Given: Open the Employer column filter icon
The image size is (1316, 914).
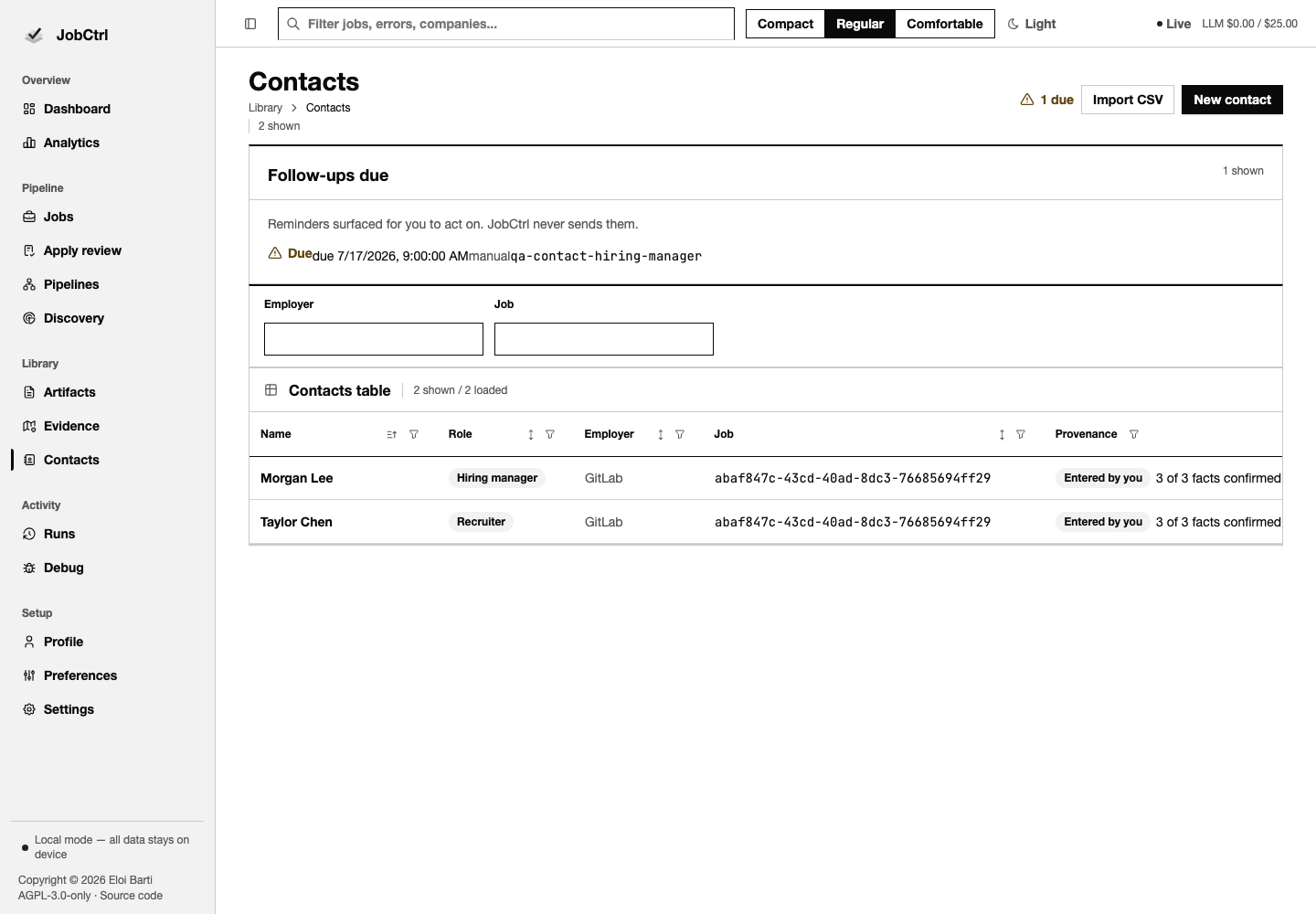Looking at the screenshot, I should tap(680, 434).
